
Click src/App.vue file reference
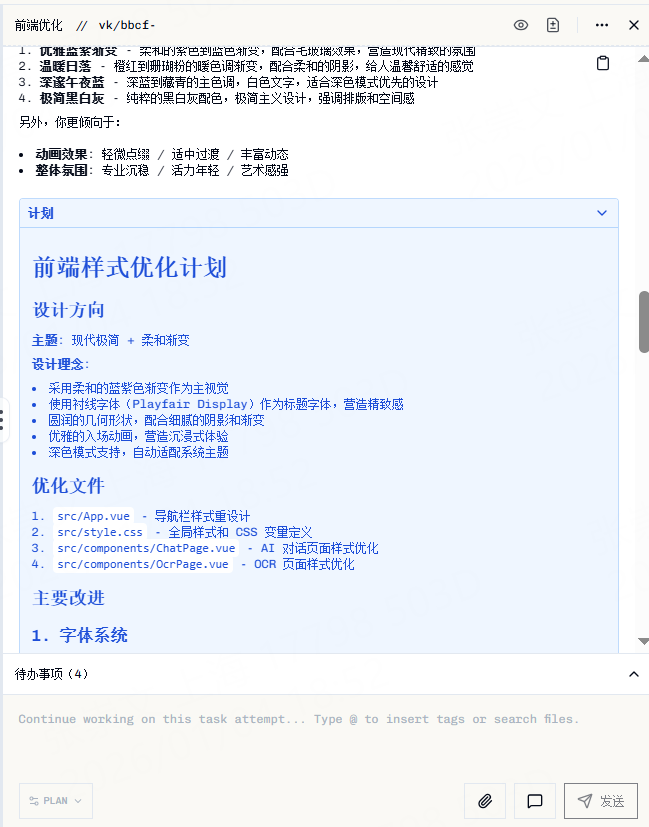pyautogui.click(x=93, y=516)
